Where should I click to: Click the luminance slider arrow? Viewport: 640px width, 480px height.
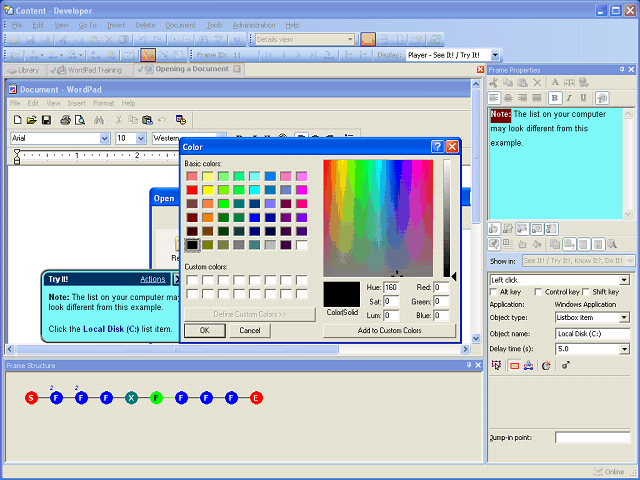point(453,277)
